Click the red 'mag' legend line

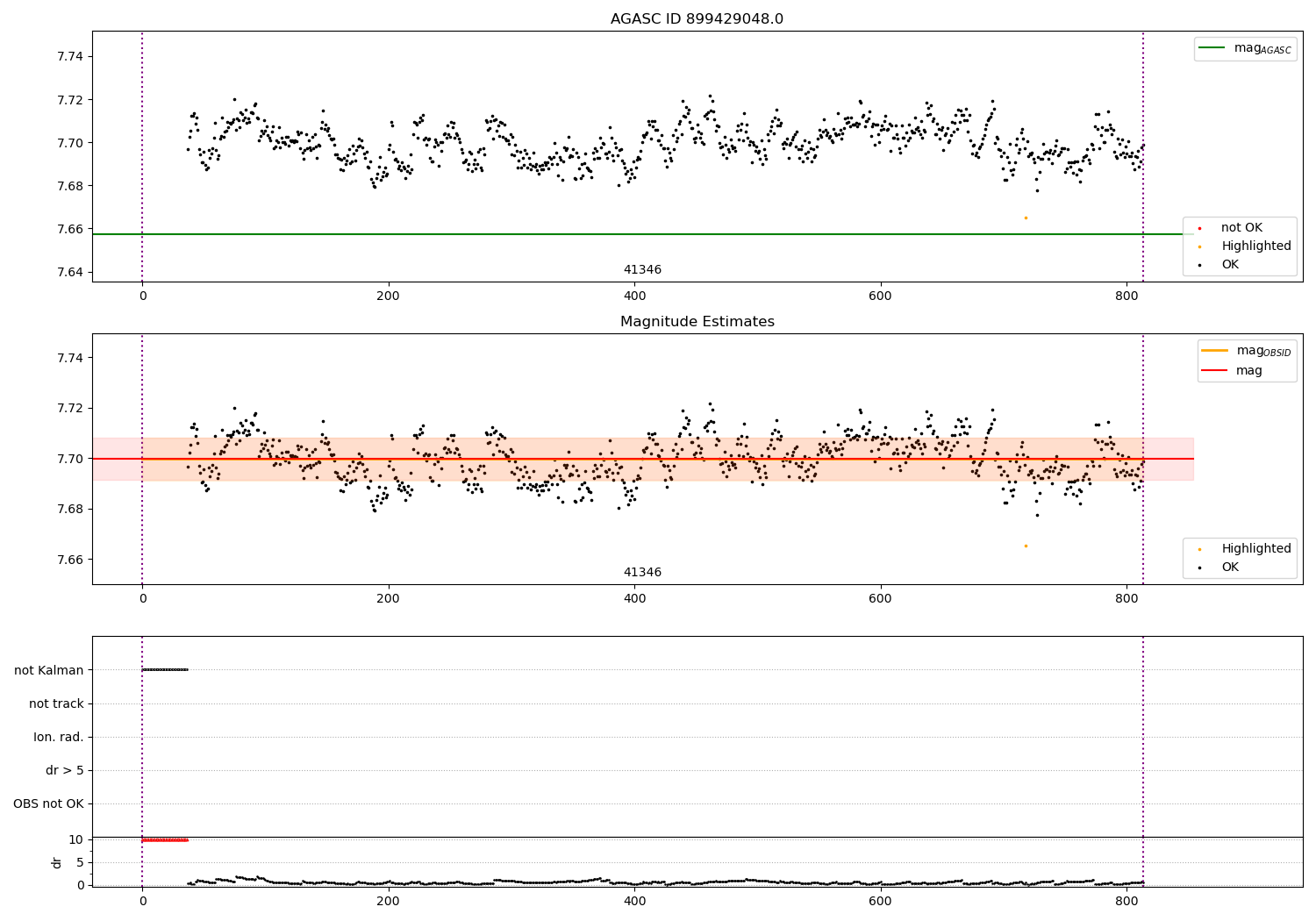(x=1215, y=370)
